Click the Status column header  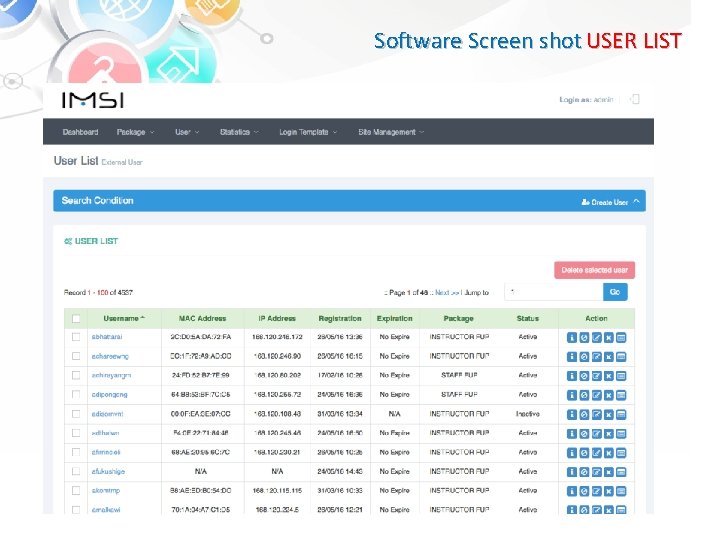(x=528, y=318)
